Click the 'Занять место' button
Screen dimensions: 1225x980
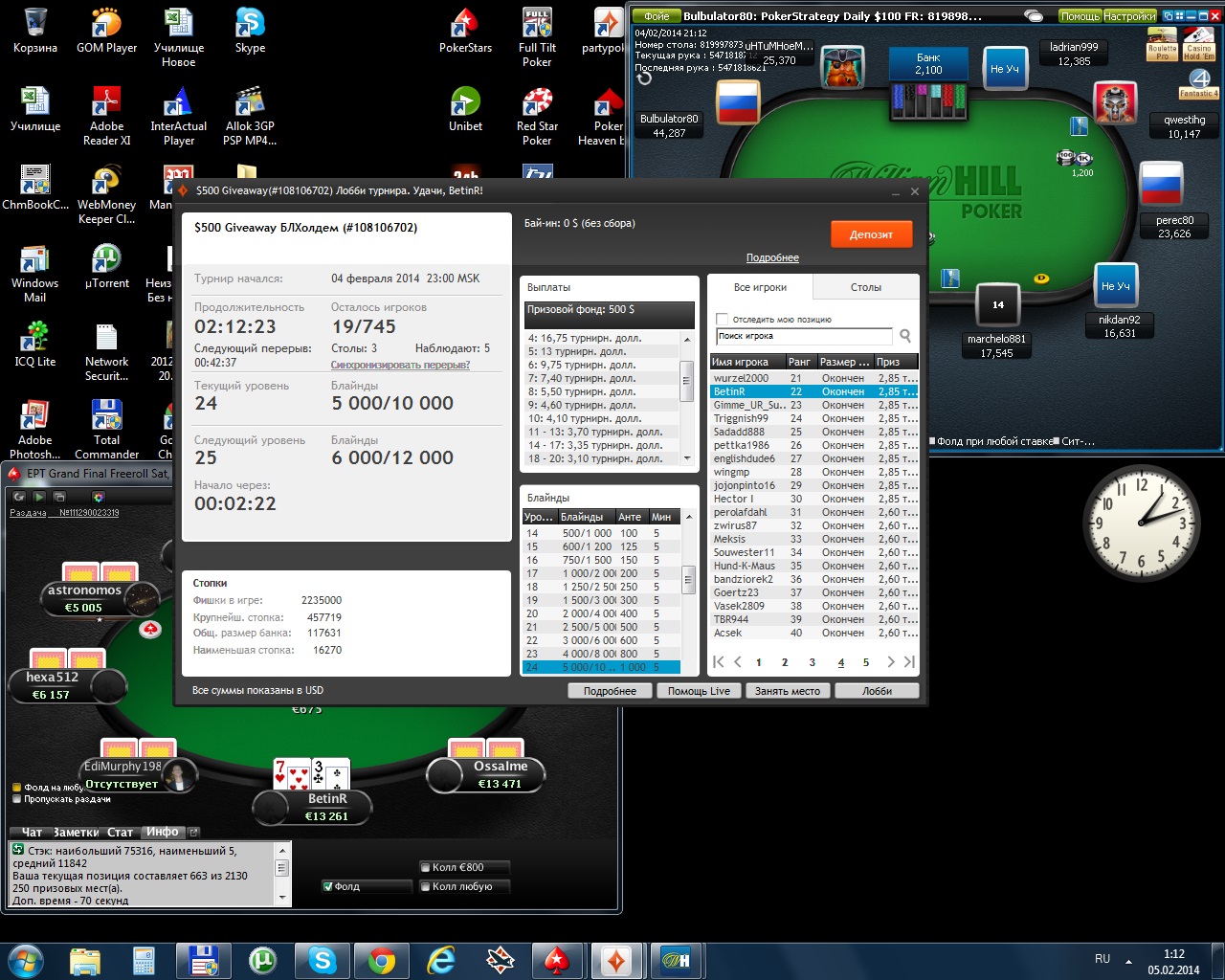coord(787,691)
